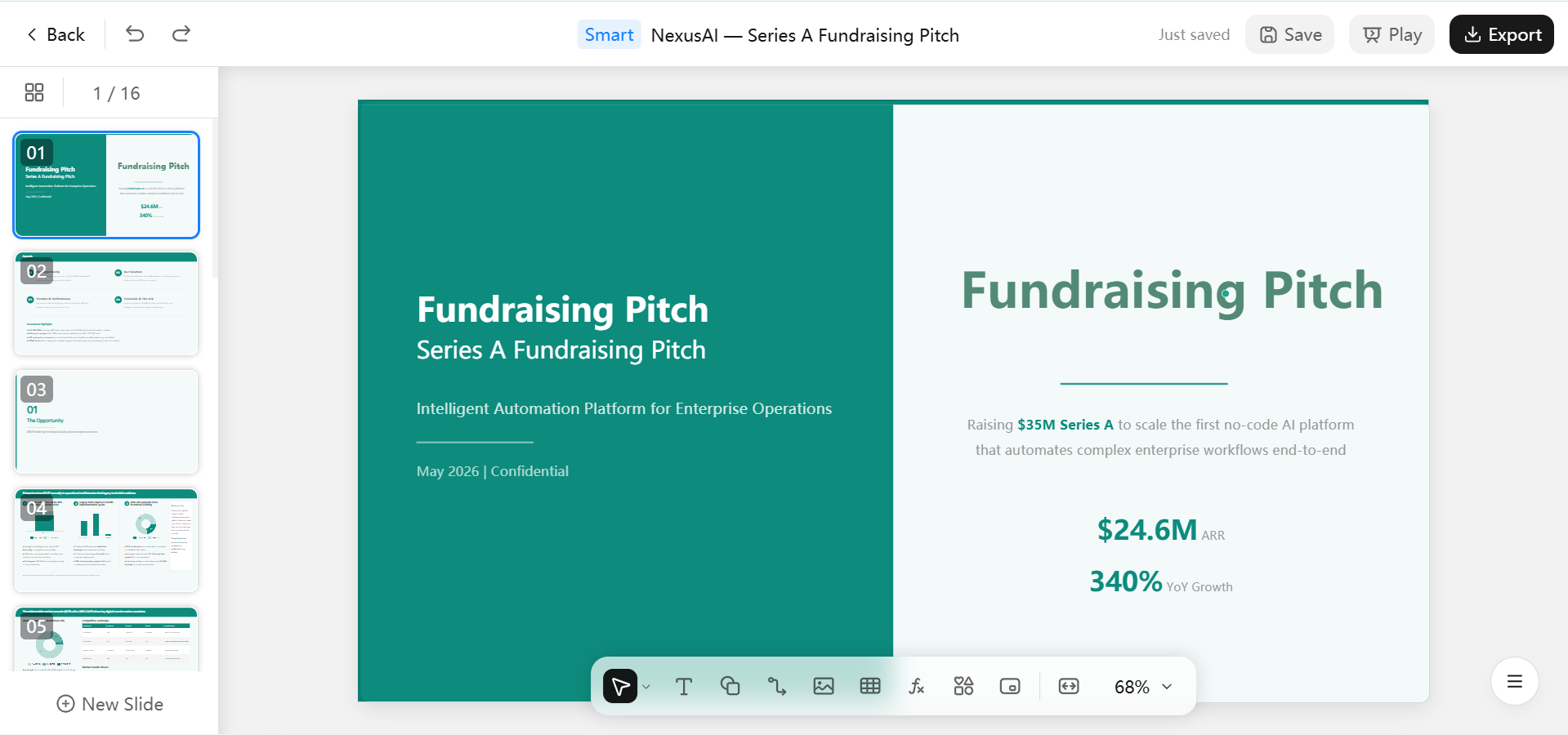Image resolution: width=1568 pixels, height=735 pixels.
Task: Select the Shape tool
Action: pos(730,686)
